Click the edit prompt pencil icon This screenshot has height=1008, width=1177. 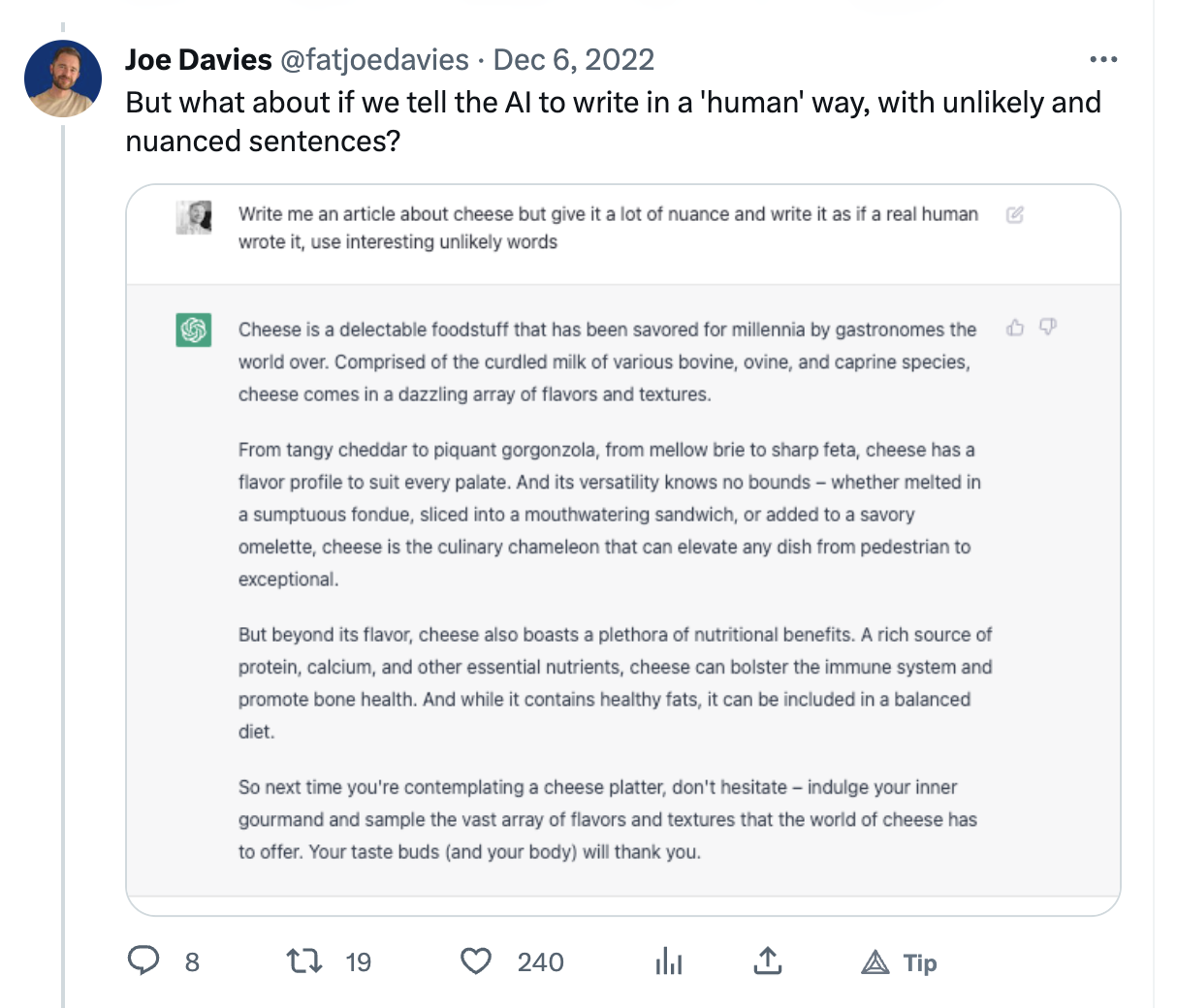pyautogui.click(x=1015, y=215)
